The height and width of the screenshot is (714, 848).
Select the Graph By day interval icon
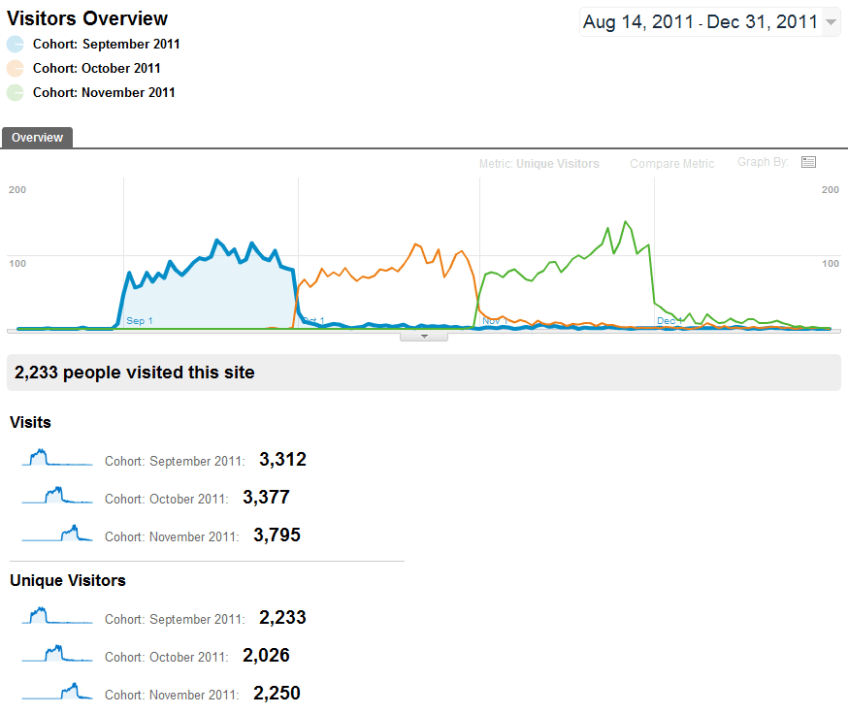[x=808, y=161]
